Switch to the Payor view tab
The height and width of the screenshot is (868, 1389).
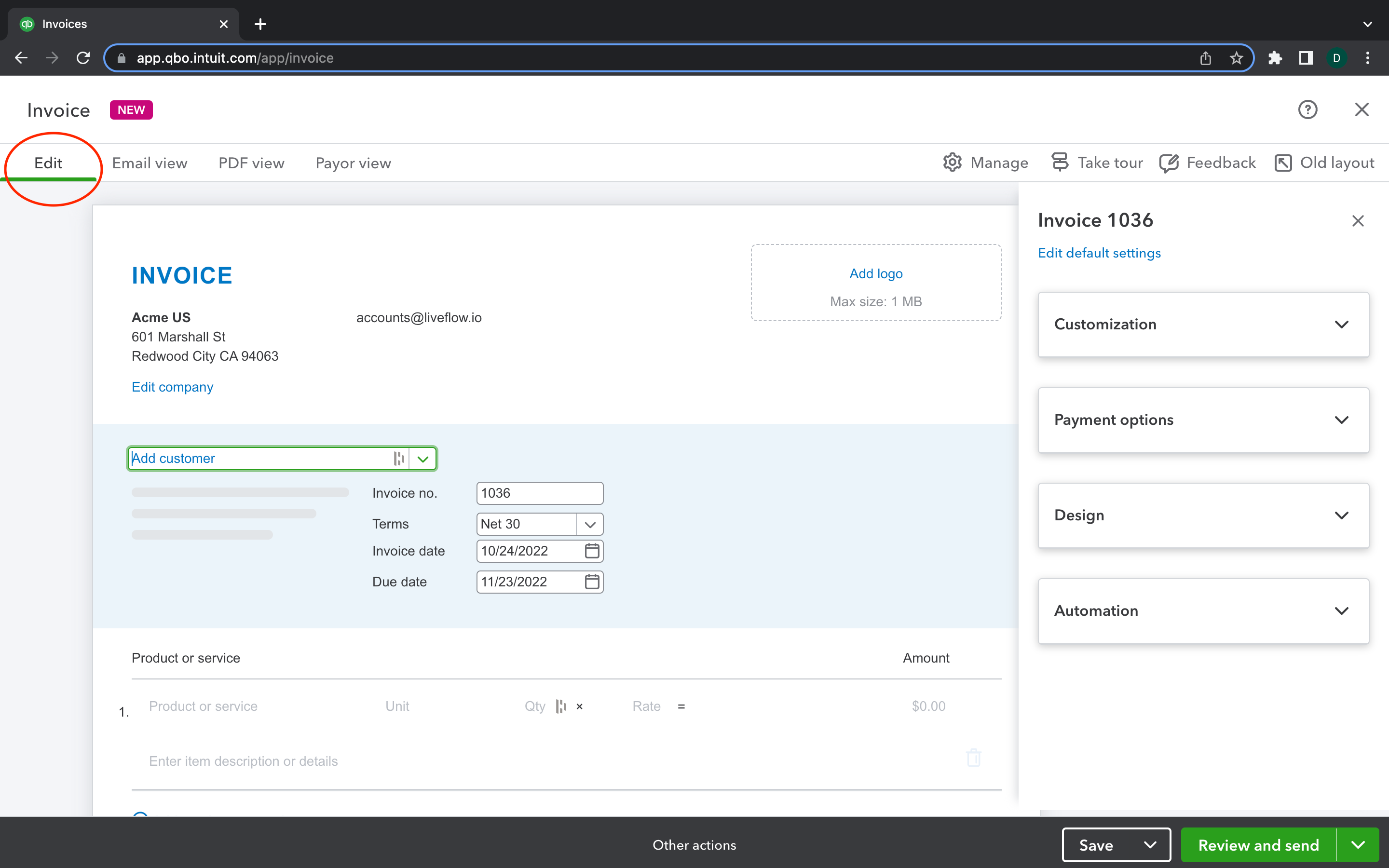[353, 163]
